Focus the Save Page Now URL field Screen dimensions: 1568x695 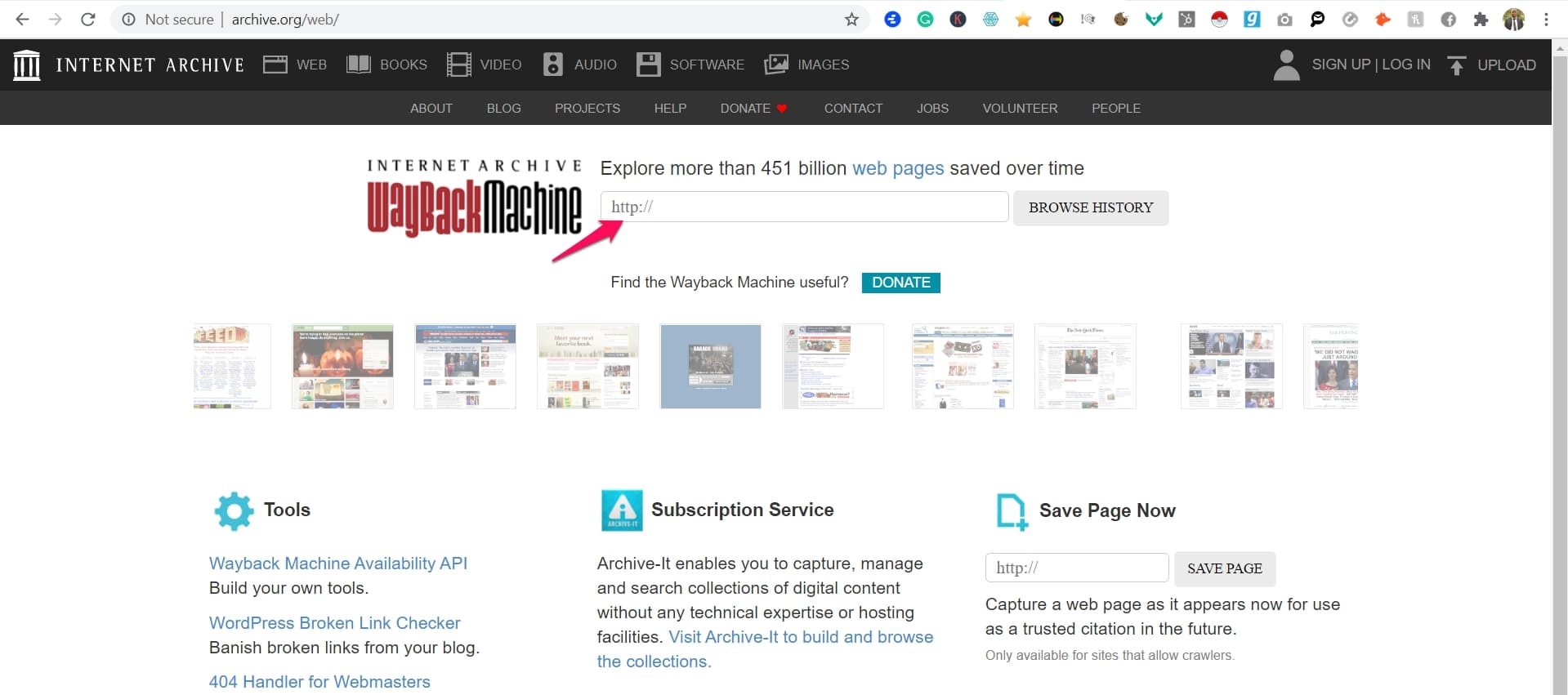click(1077, 568)
